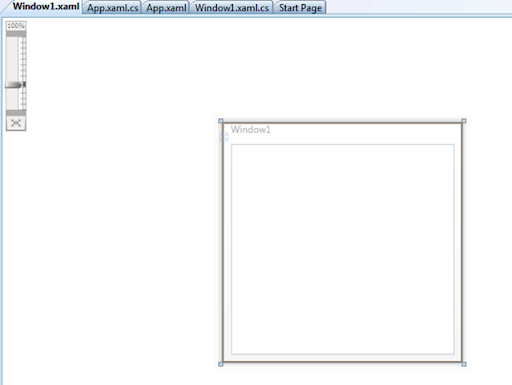Go to the Start Page tab
The height and width of the screenshot is (385, 512).
(300, 8)
